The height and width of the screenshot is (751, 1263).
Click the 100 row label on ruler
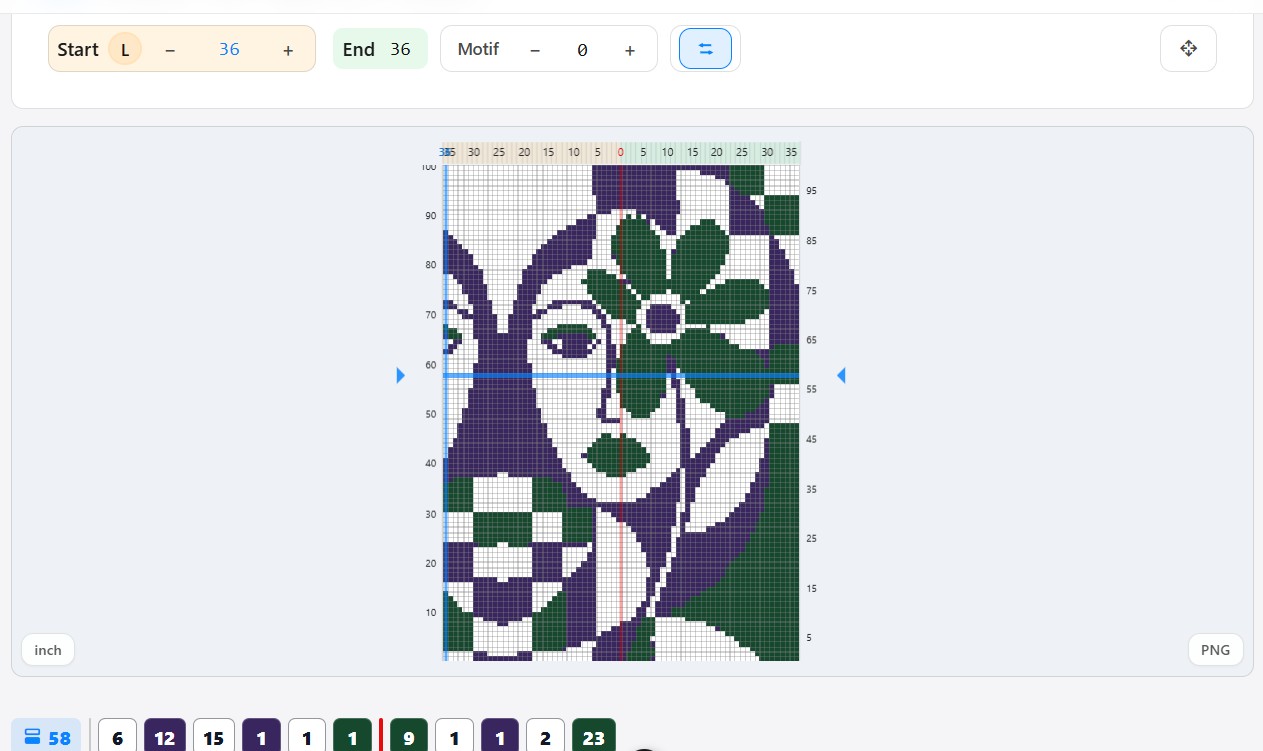coord(429,167)
